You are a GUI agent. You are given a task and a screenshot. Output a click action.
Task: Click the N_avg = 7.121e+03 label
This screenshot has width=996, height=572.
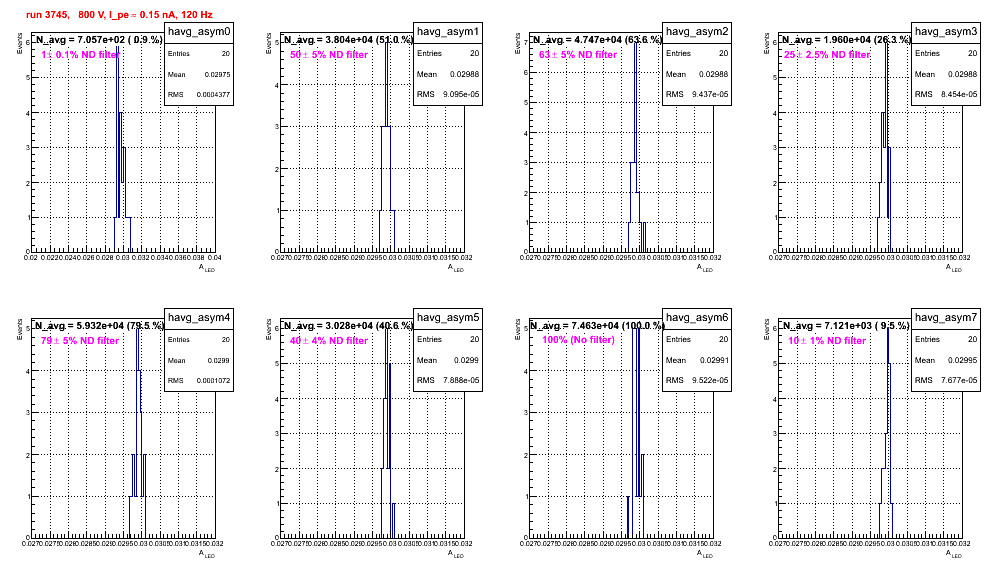tap(846, 325)
